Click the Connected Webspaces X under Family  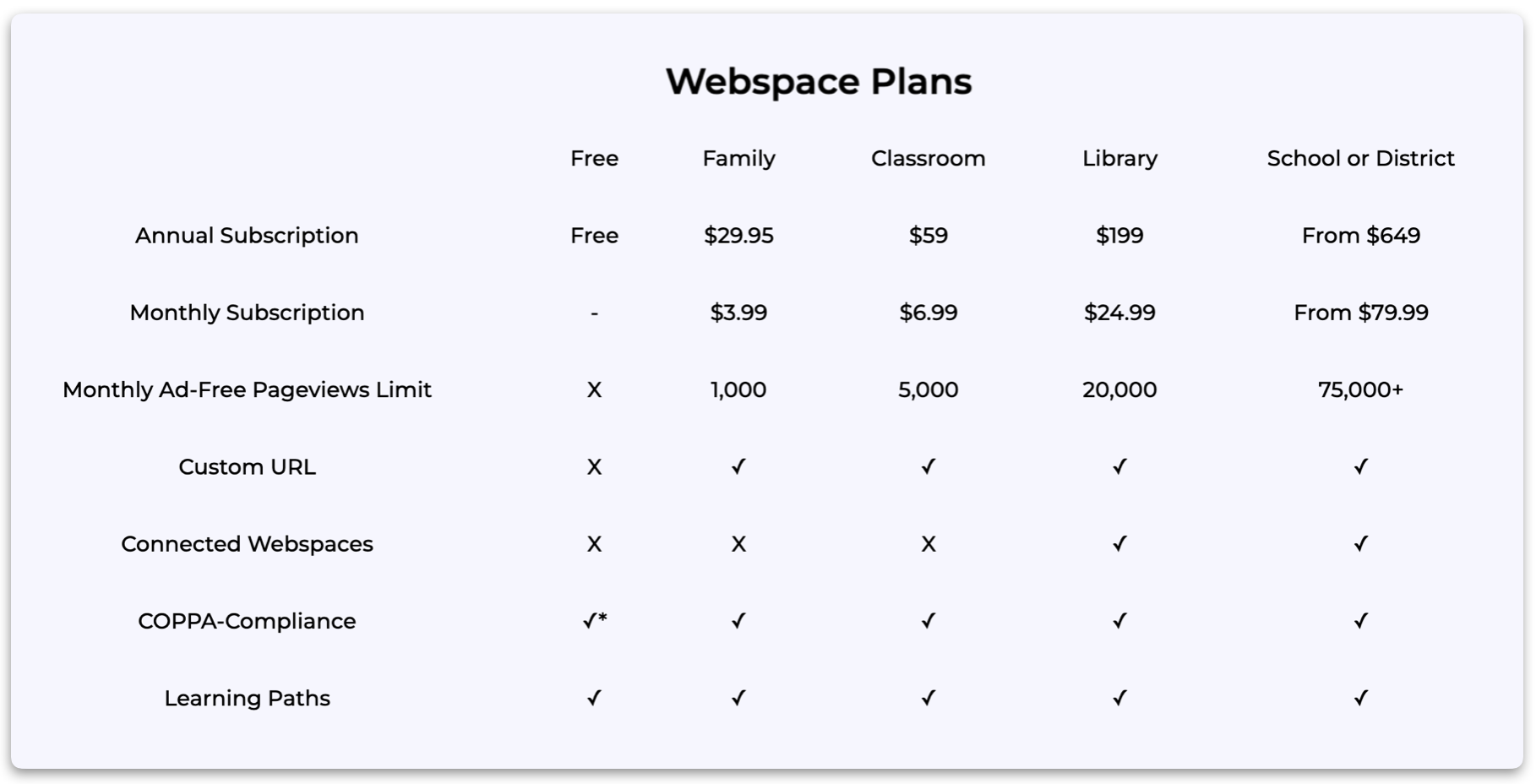738,544
